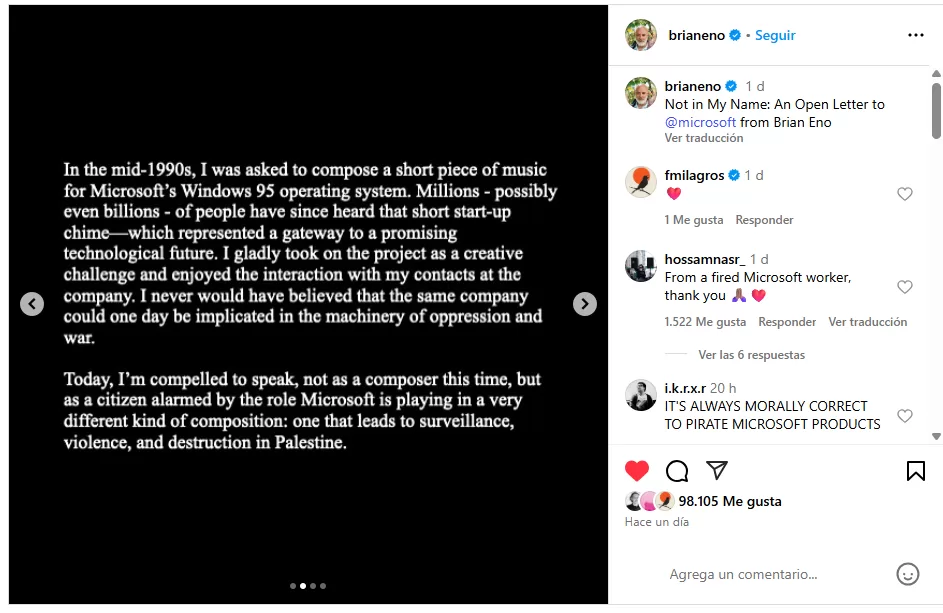Open the three-dot more options menu

tap(915, 35)
